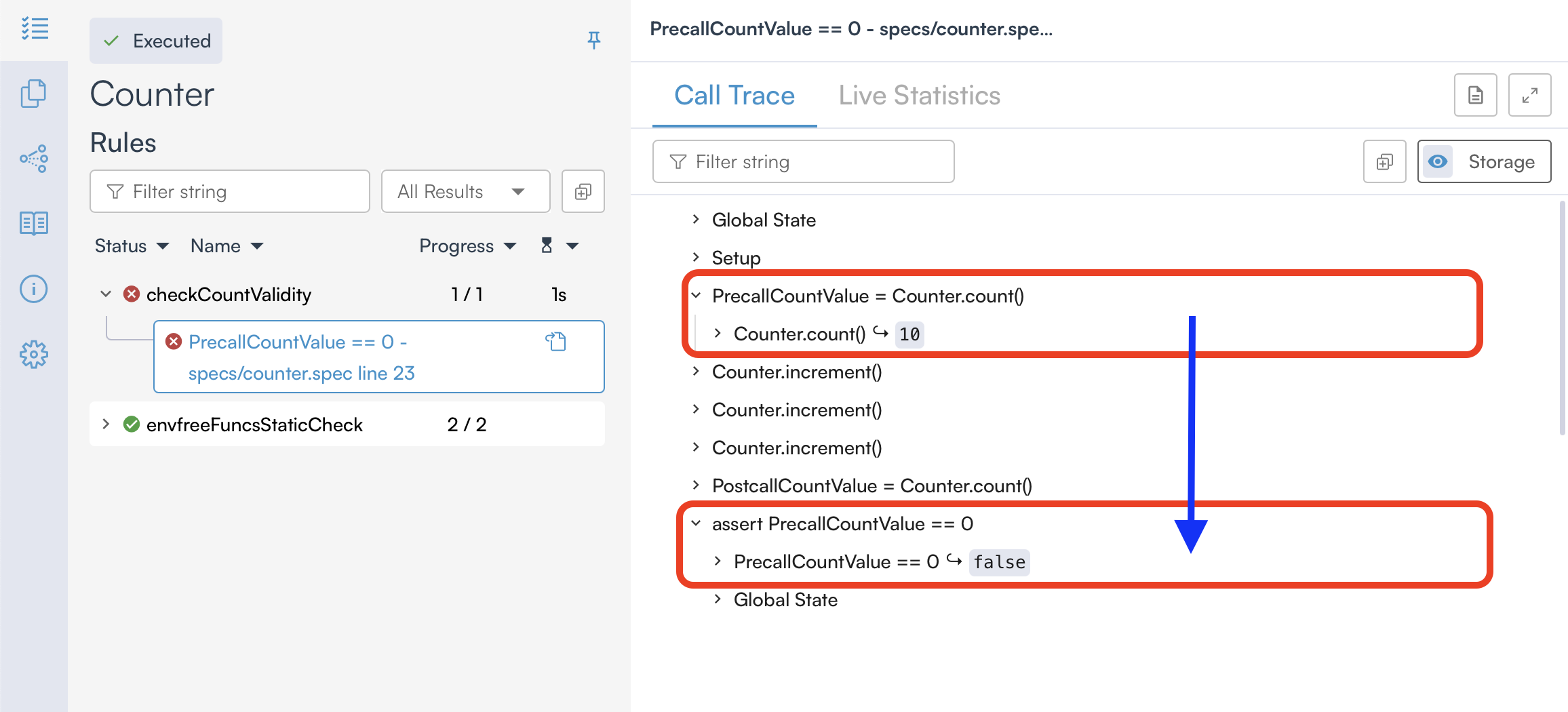Expand the Setup trace node
Image resolution: width=1568 pixels, height=712 pixels.
pyautogui.click(x=696, y=258)
